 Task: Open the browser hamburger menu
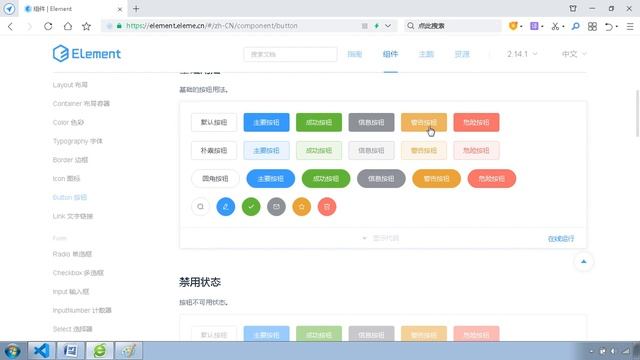630,26
